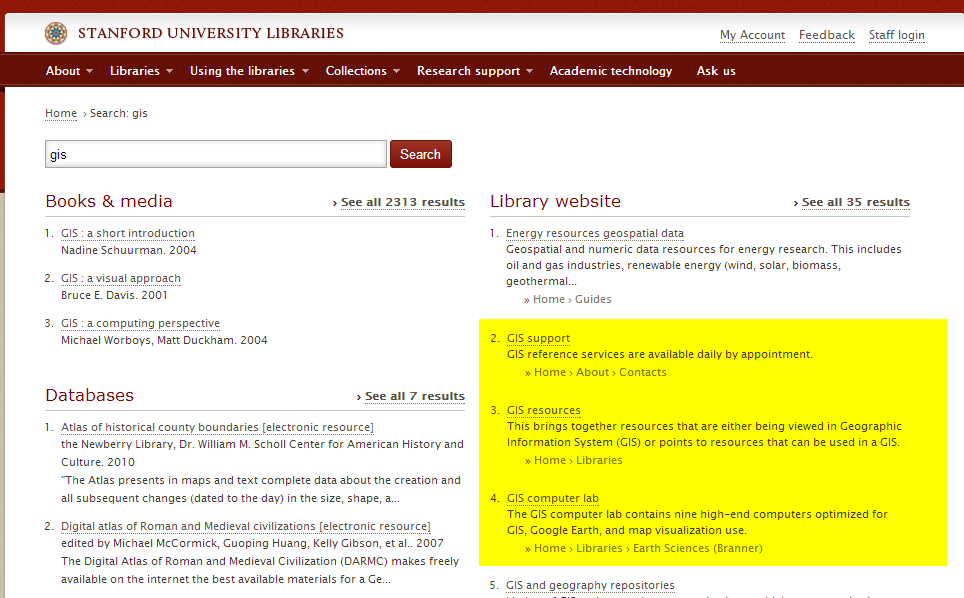Click the Books & media heading
Screen dimensions: 964x598
[x=109, y=202]
